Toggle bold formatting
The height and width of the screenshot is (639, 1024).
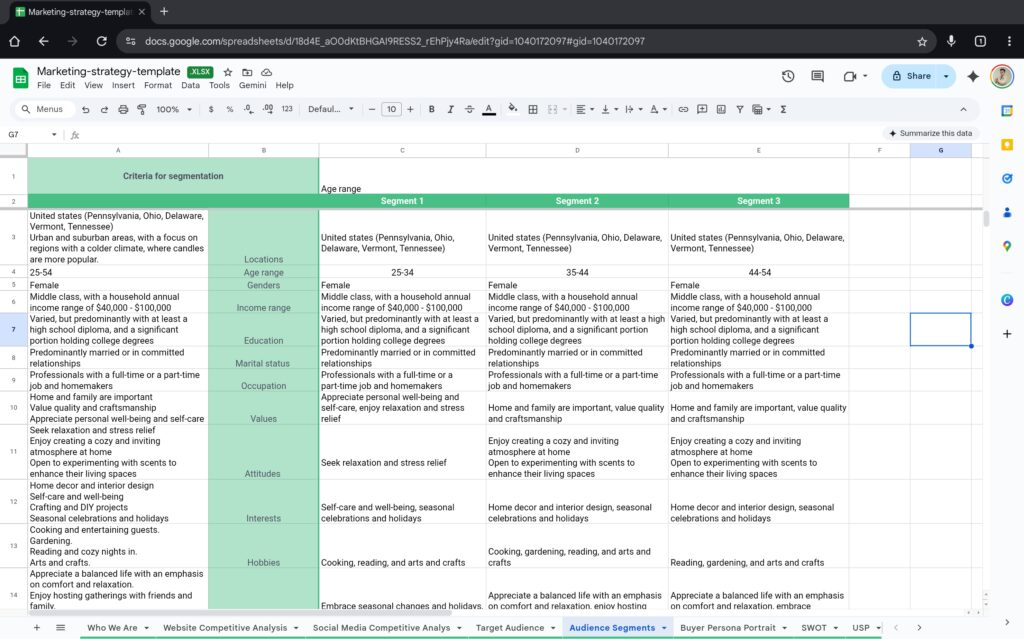click(430, 109)
